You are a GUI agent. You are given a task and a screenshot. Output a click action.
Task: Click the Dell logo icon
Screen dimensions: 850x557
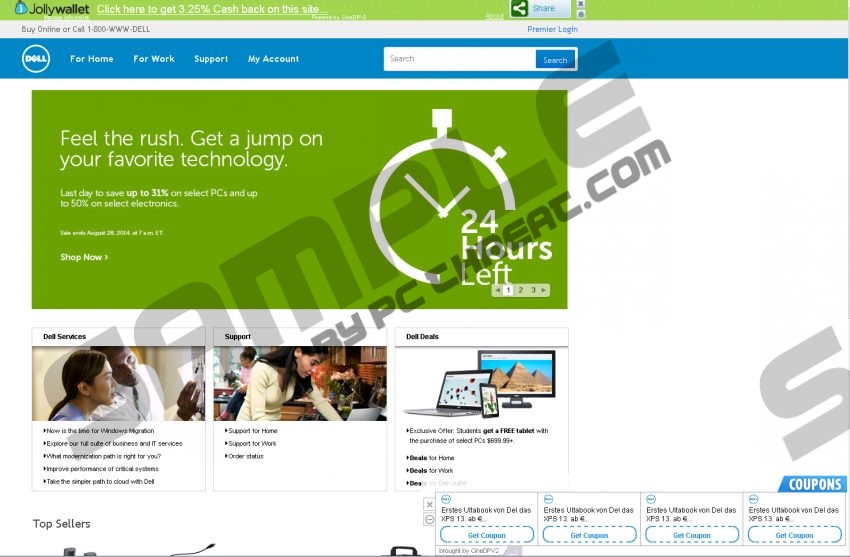tap(36, 59)
